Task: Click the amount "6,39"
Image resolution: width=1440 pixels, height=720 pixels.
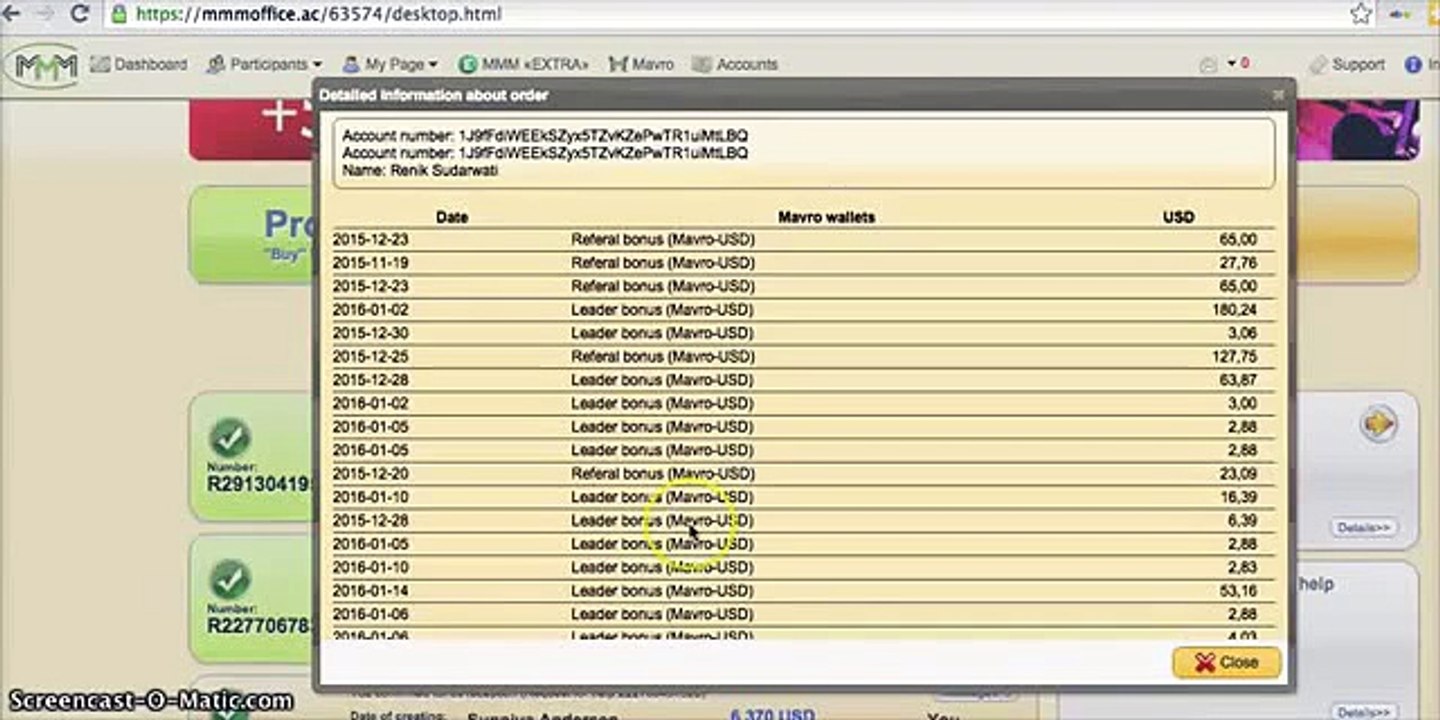Action: [1243, 520]
